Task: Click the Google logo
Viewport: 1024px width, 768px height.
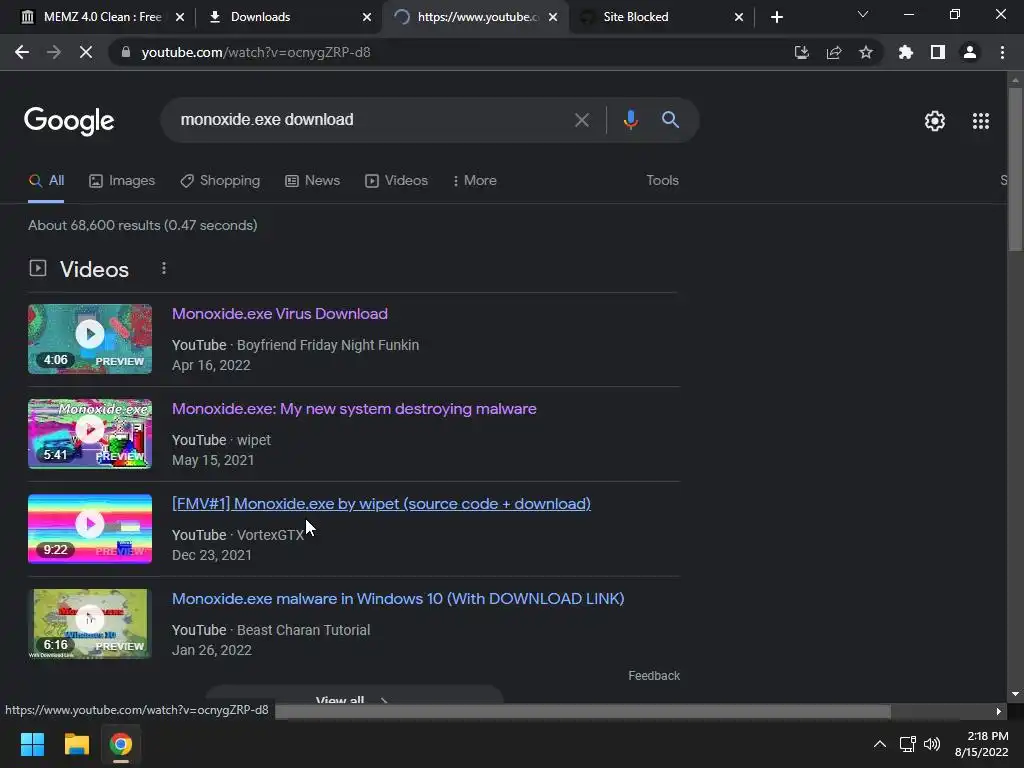Action: pyautogui.click(x=69, y=121)
